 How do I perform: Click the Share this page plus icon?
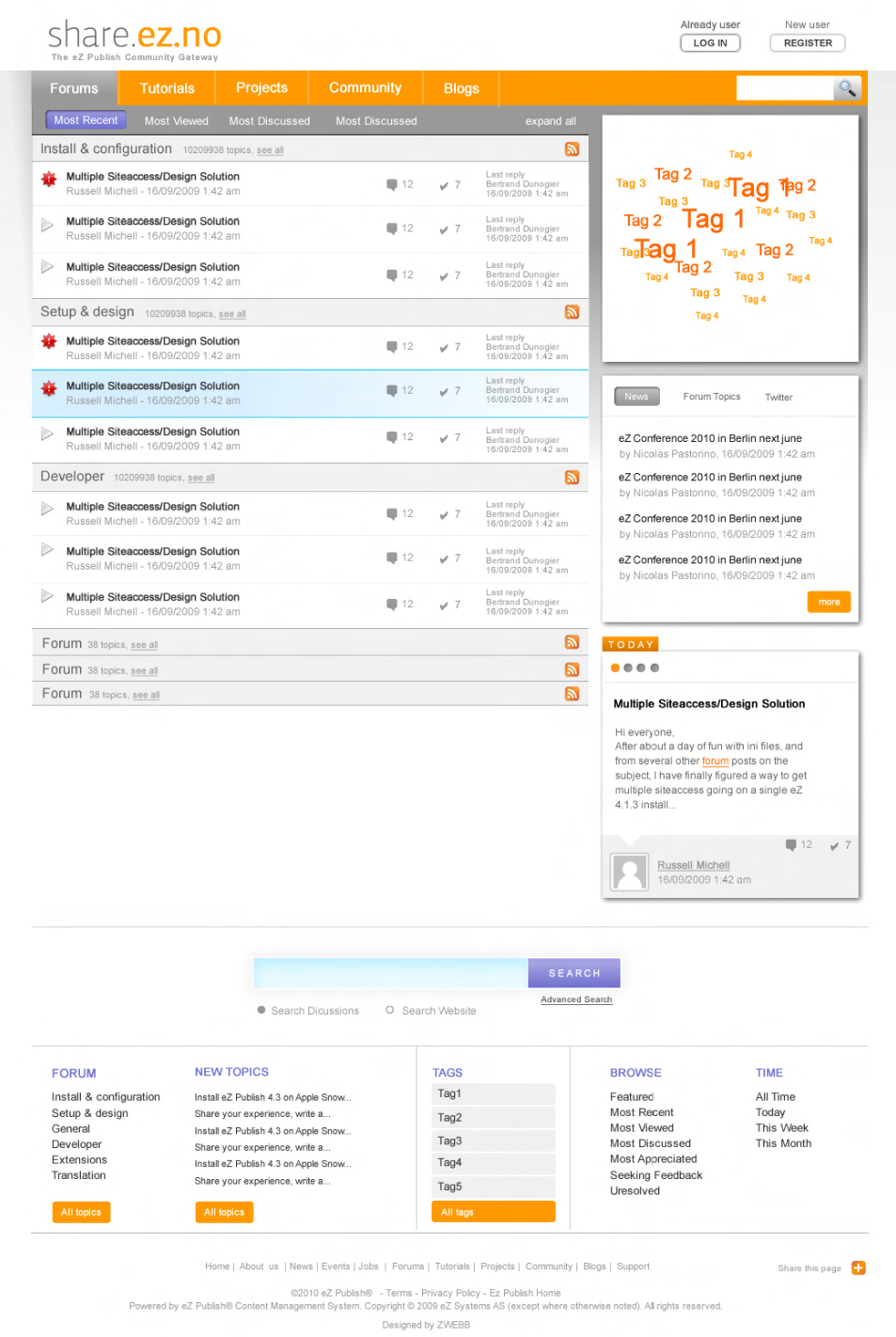pos(858,1267)
